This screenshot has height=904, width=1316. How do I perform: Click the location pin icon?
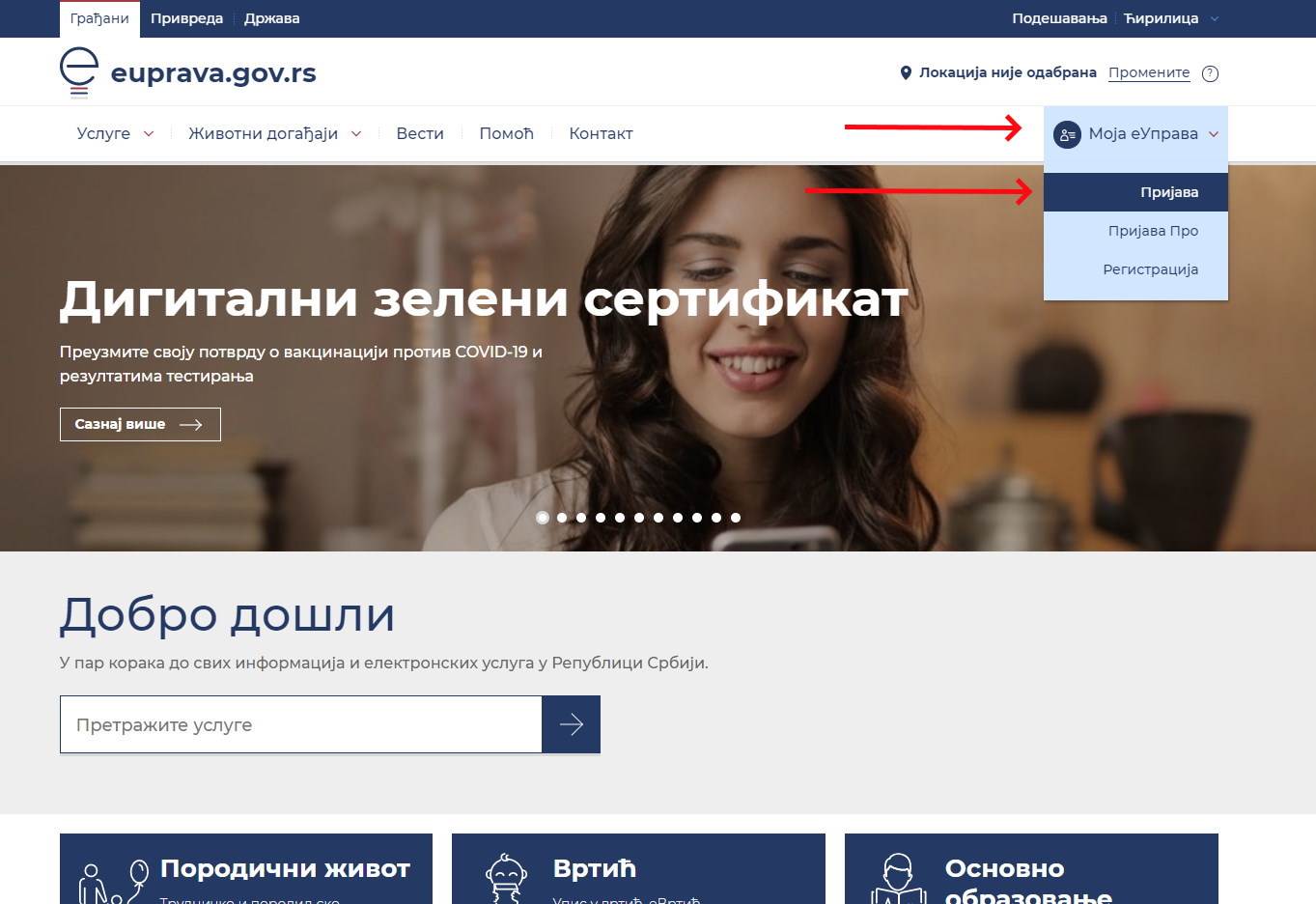coord(905,71)
